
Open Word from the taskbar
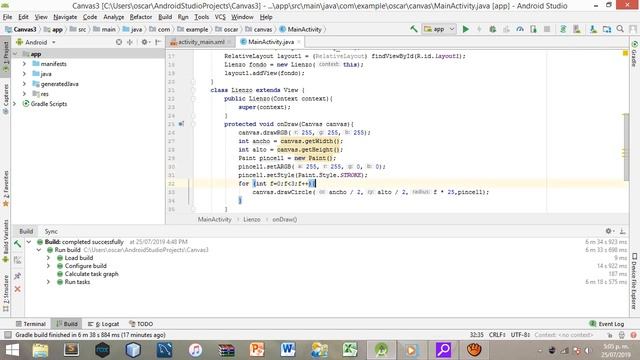click(x=288, y=350)
